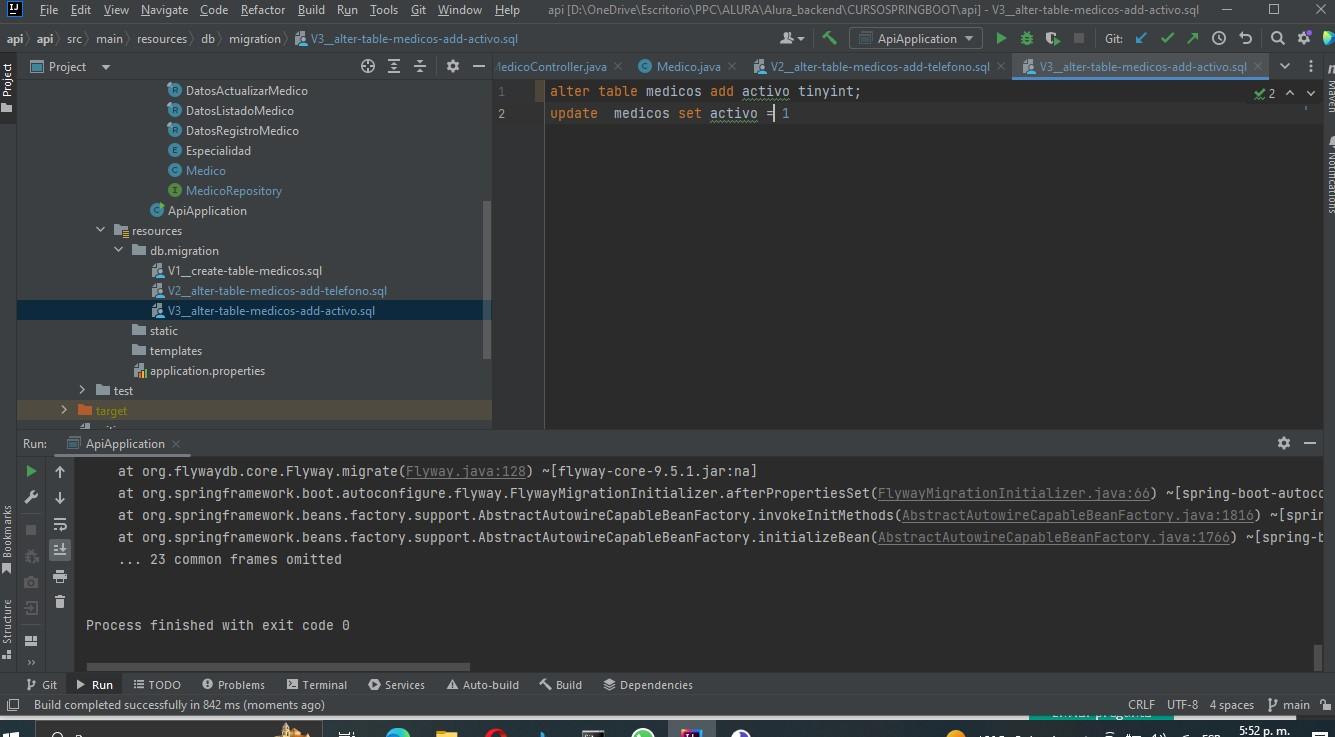Go to next highlighted problem arrow
The height and width of the screenshot is (737, 1335).
pos(1311,93)
